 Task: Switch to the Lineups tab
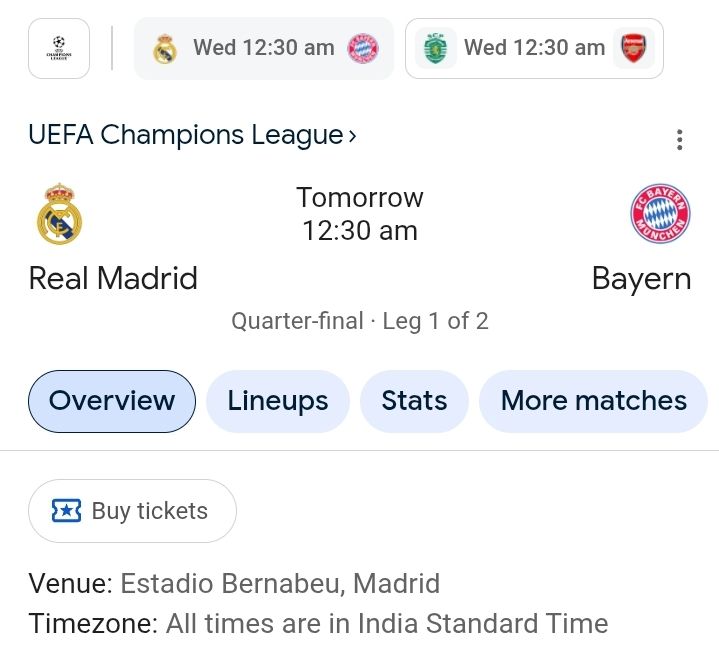tap(278, 401)
